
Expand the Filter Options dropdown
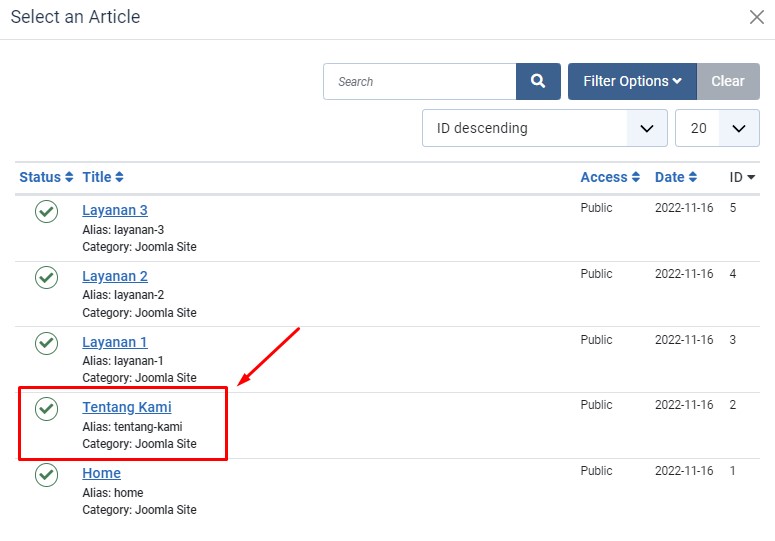pyautogui.click(x=632, y=82)
